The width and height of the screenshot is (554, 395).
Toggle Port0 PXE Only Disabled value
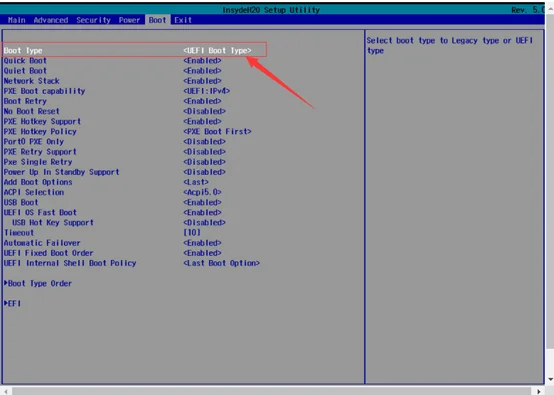click(x=204, y=142)
